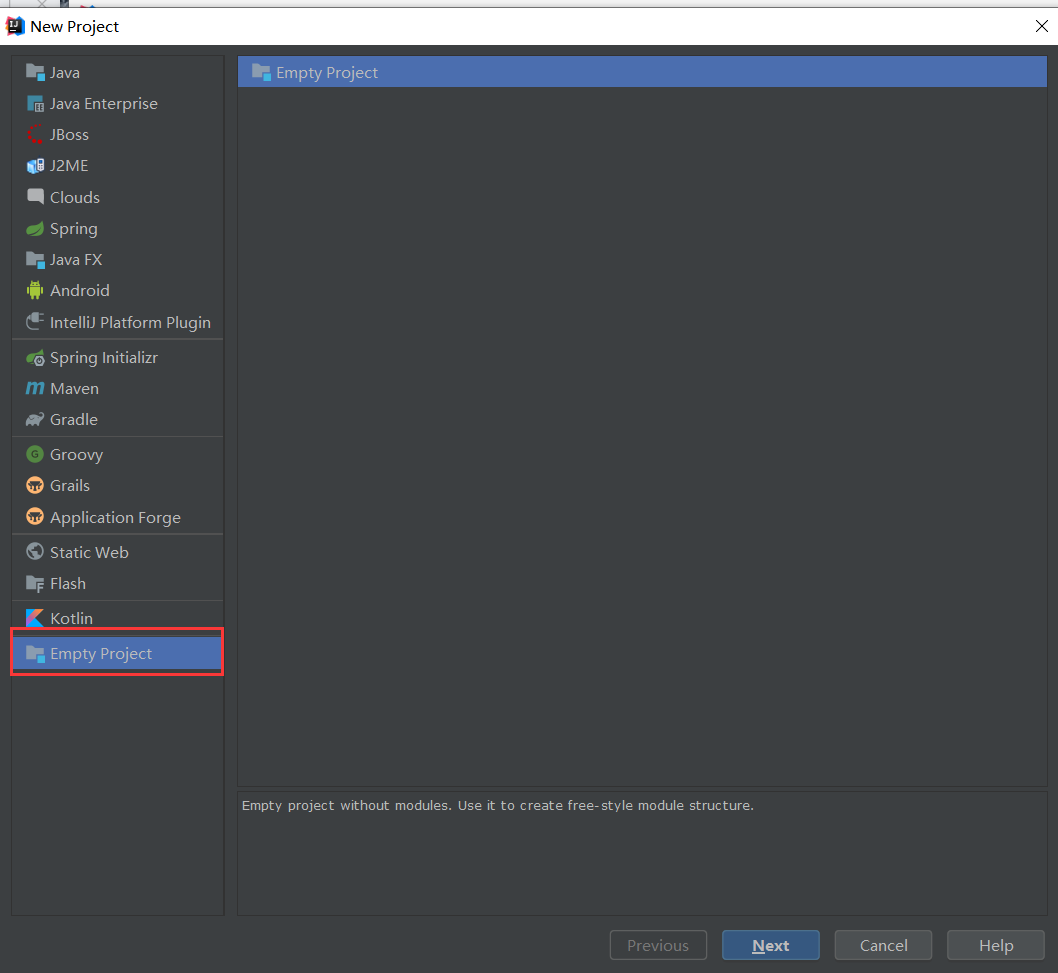Pick the Flash folder icon
Screen dimensions: 1058x973
click(35, 583)
